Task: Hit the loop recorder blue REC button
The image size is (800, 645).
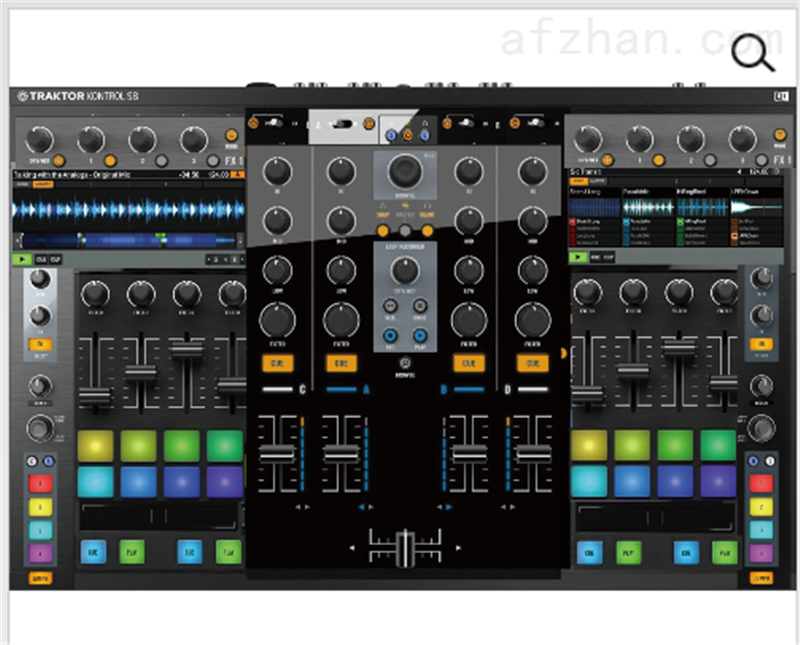Action: (390, 336)
